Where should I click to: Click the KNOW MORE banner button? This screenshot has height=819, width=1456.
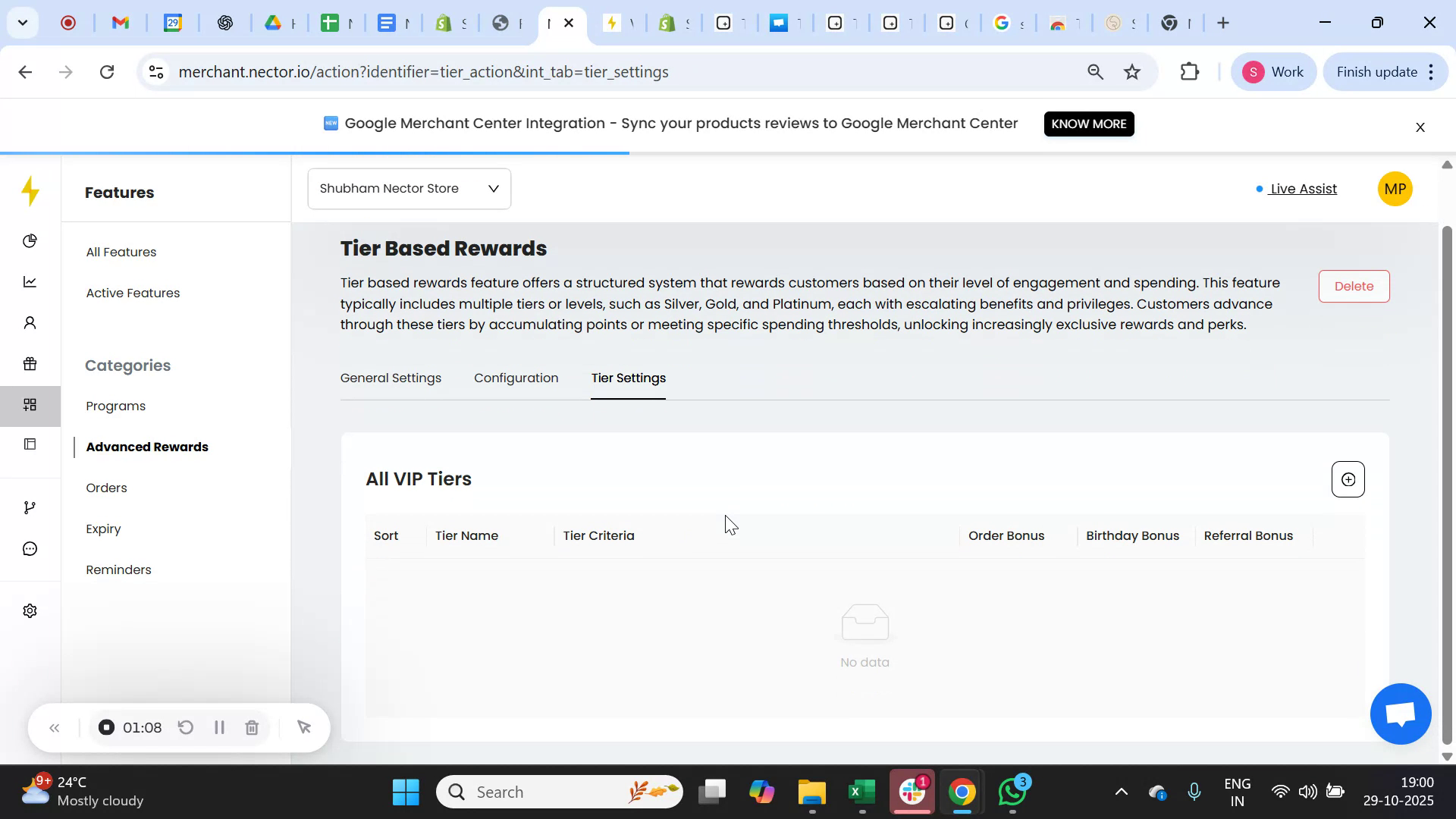pos(1089,124)
